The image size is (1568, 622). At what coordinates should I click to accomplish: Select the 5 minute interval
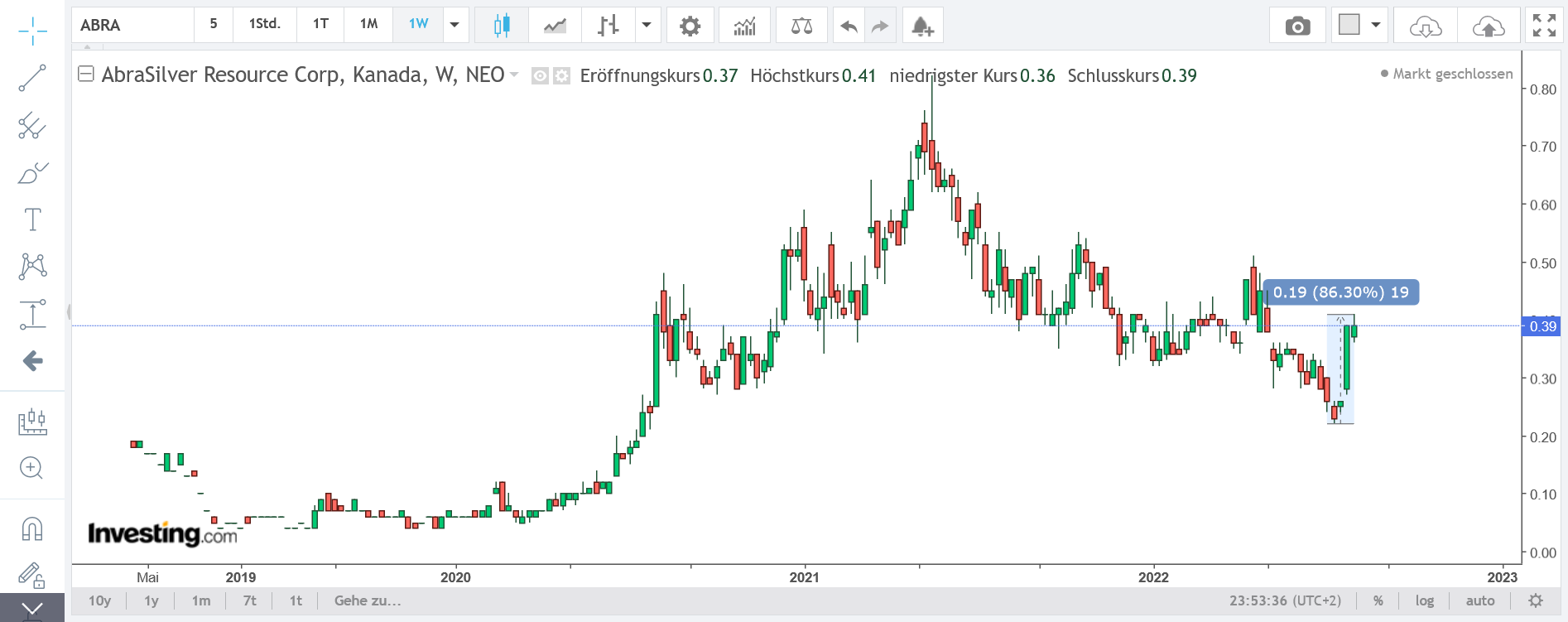[x=214, y=24]
